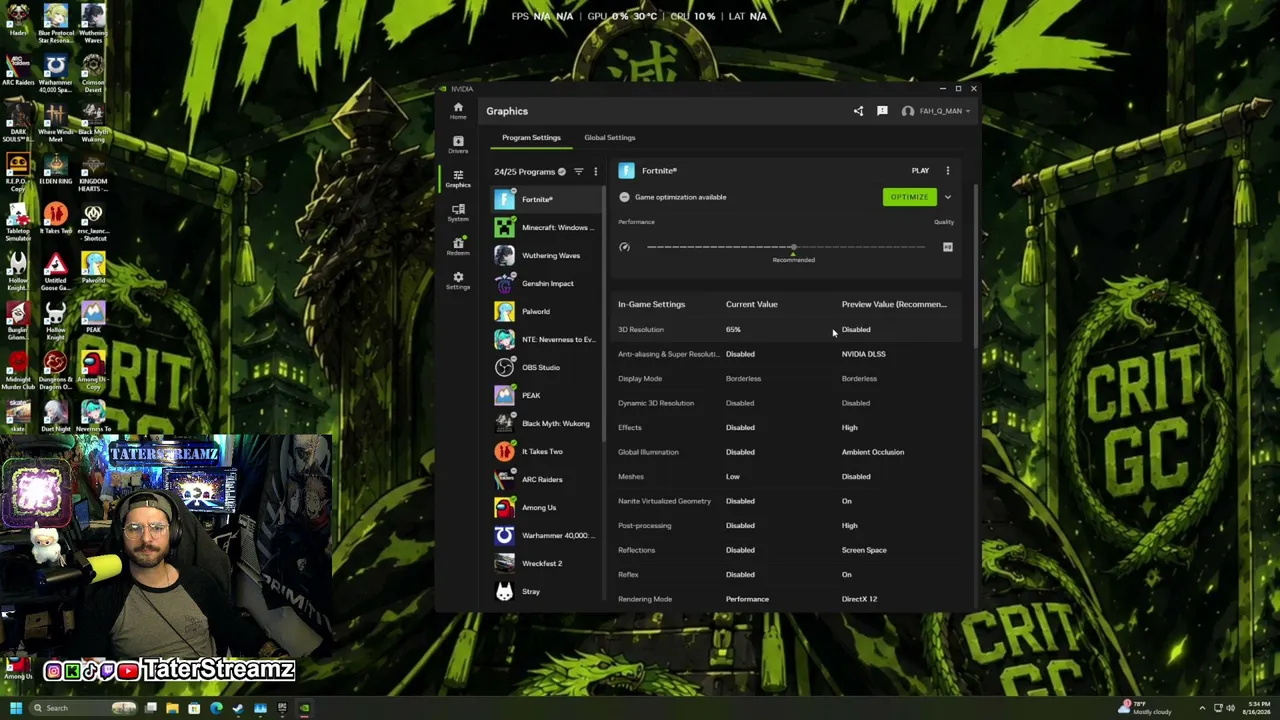
Task: Click the Screen Space preview value
Action: tap(864, 550)
